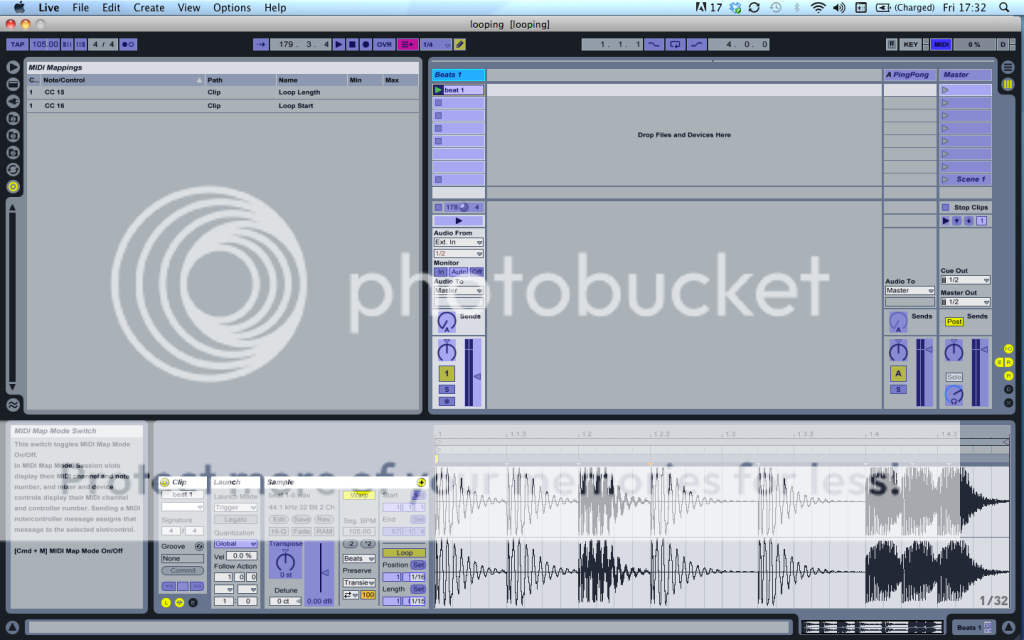Click the Groove Commit button
1024x640 pixels.
pyautogui.click(x=183, y=571)
